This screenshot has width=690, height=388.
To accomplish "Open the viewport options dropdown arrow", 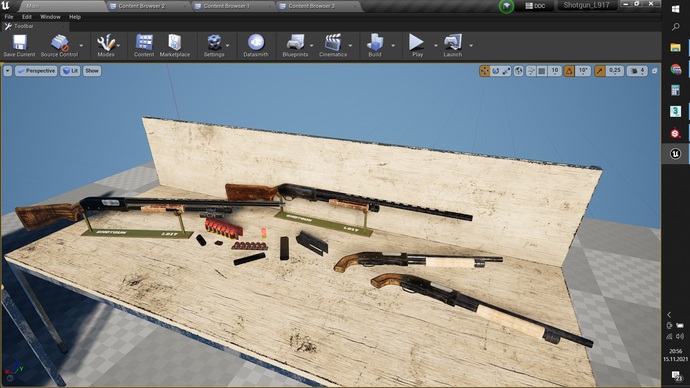I will (7, 71).
